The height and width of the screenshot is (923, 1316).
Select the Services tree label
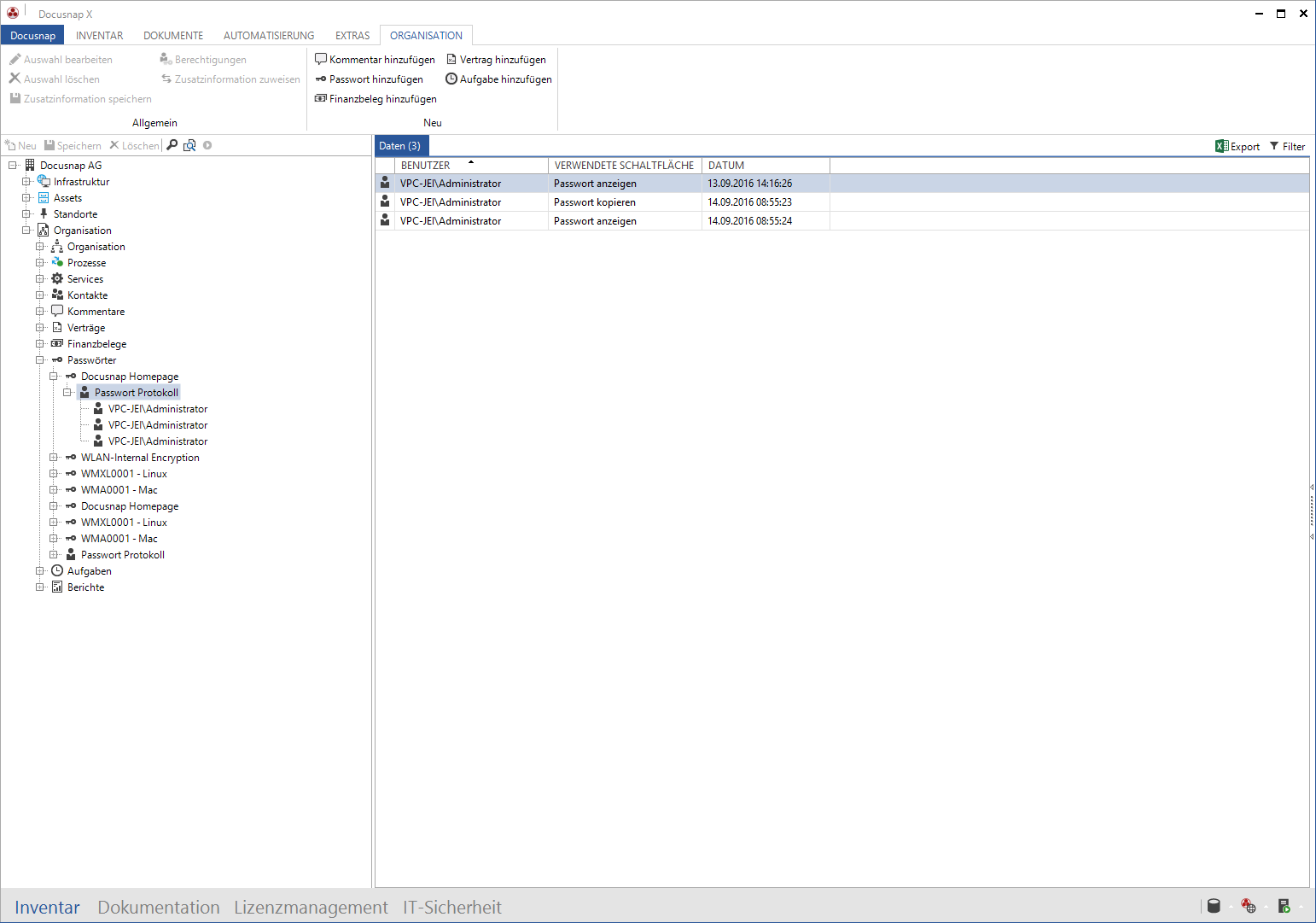(84, 278)
